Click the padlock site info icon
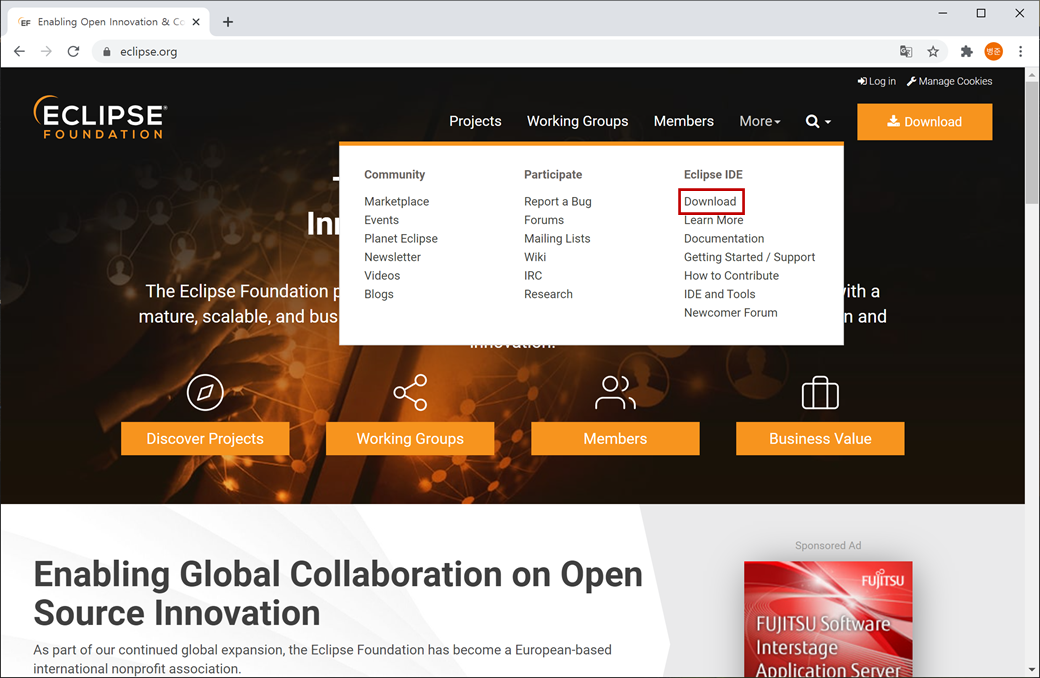Viewport: 1040px width, 678px height. click(x=107, y=51)
